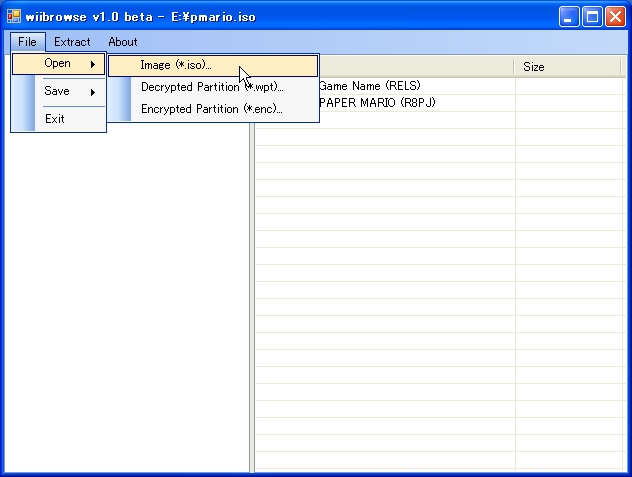Expand the Save submenu entry
Screen dimensions: 632x477
coord(59,92)
